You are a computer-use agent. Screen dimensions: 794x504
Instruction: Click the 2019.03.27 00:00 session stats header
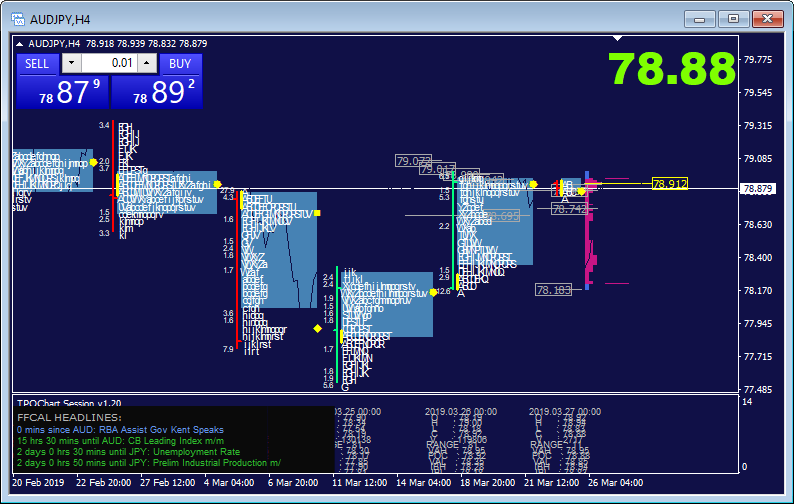pyautogui.click(x=565, y=412)
